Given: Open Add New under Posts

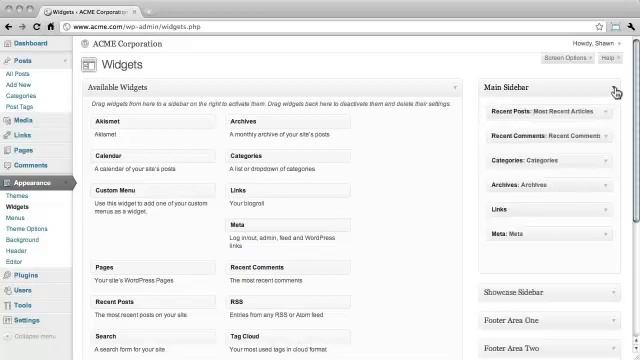Looking at the screenshot, I should coord(18,85).
